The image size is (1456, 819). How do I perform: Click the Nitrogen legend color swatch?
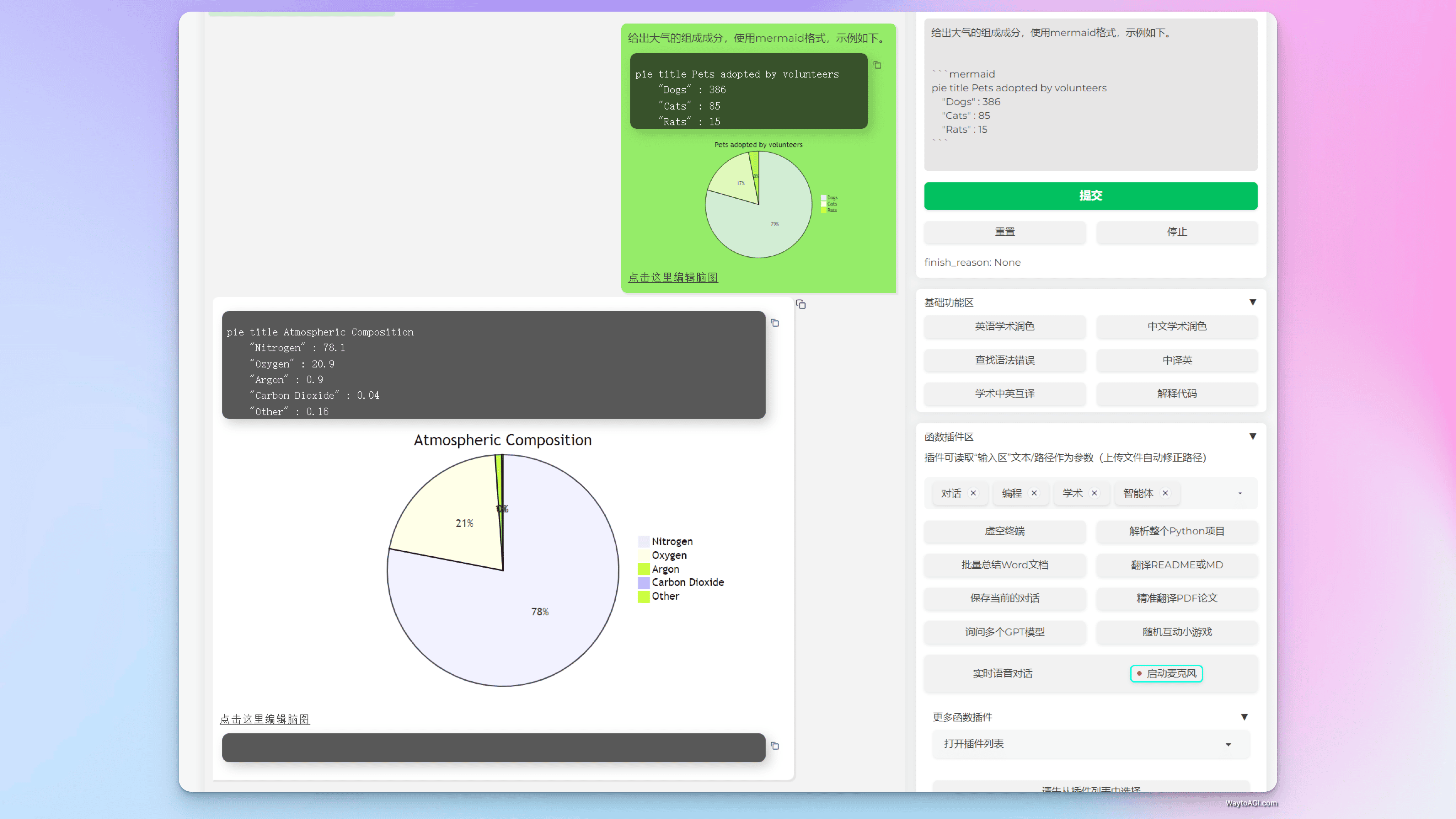(643, 542)
